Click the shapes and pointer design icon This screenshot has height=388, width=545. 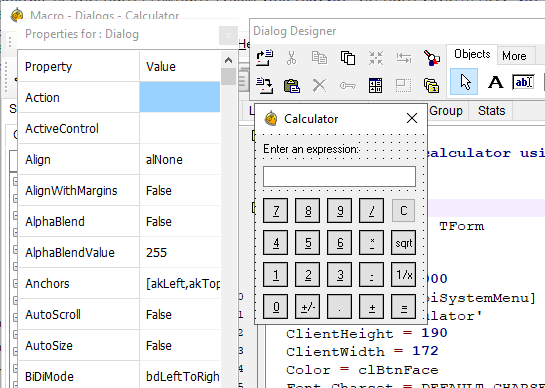(431, 58)
